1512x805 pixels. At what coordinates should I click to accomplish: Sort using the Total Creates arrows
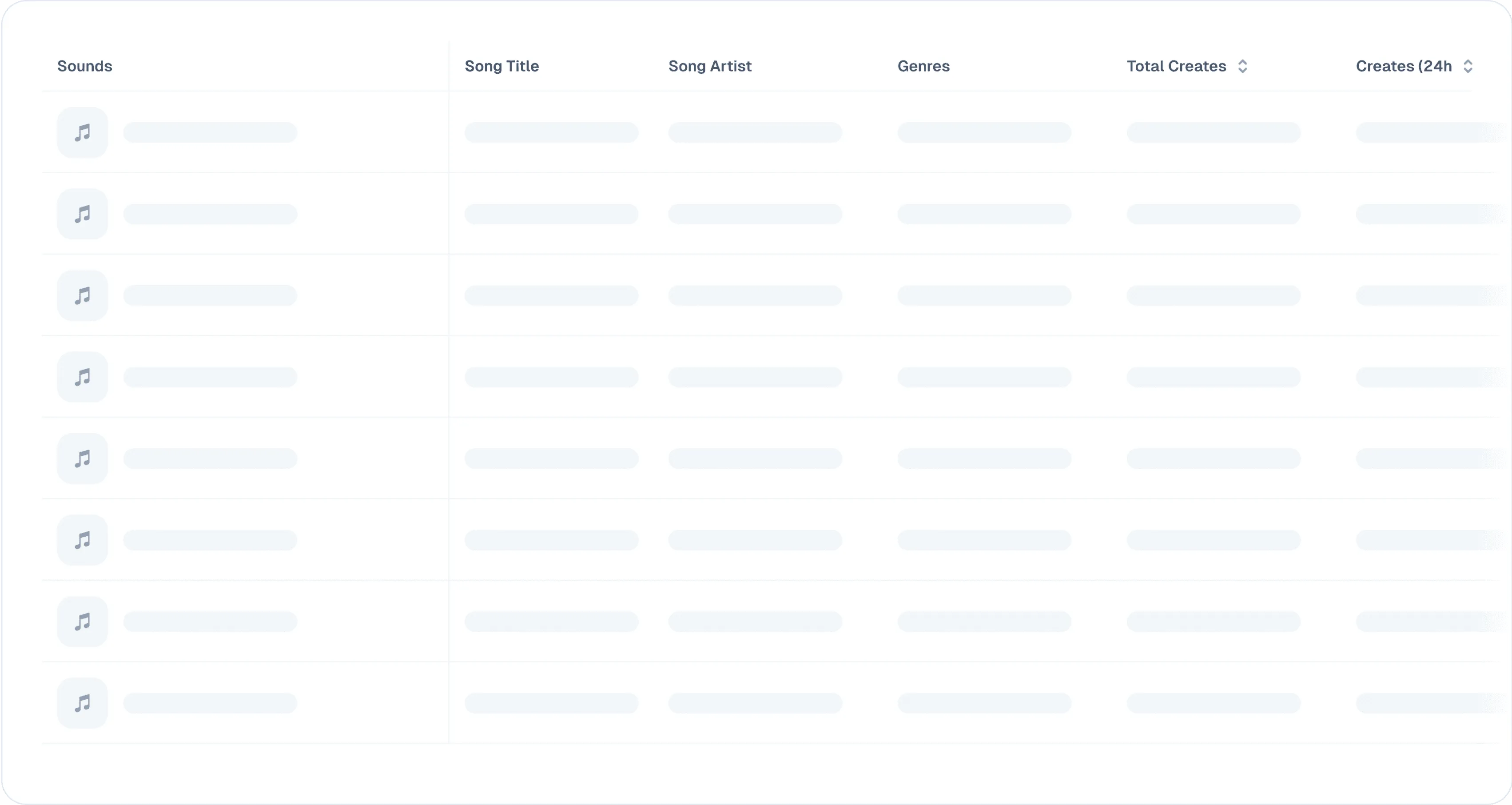pyautogui.click(x=1242, y=66)
